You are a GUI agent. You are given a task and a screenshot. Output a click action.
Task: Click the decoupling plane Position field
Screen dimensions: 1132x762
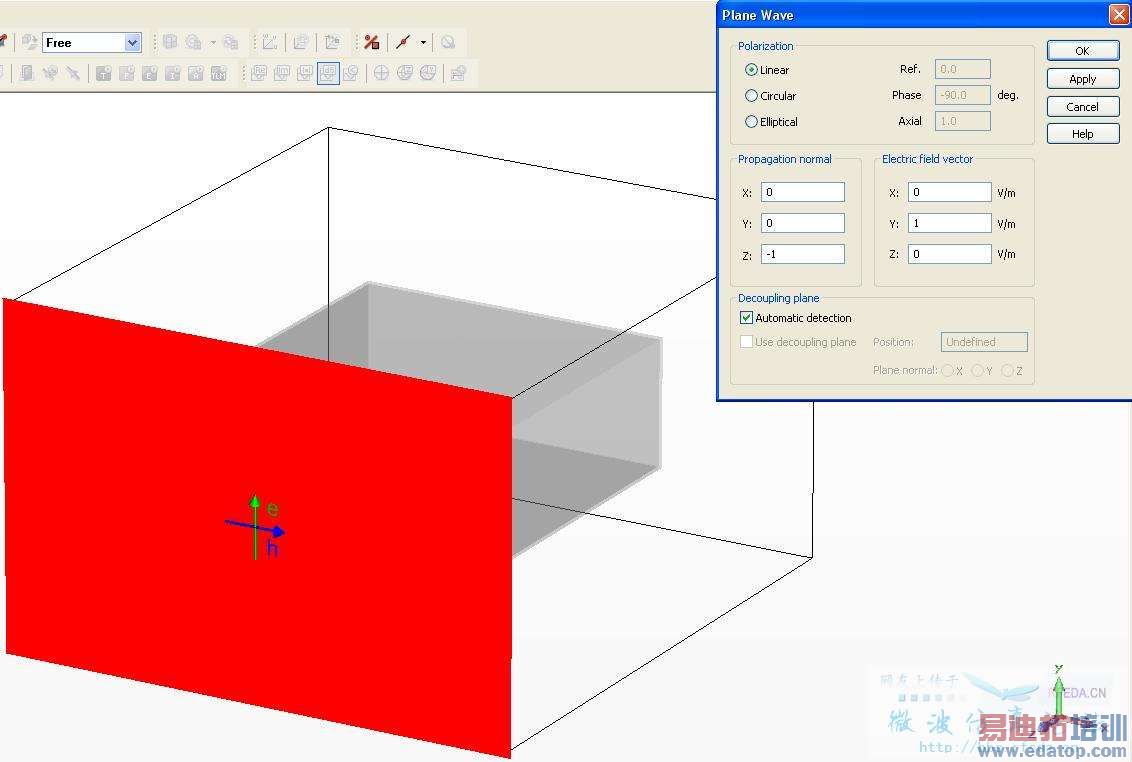[x=985, y=342]
